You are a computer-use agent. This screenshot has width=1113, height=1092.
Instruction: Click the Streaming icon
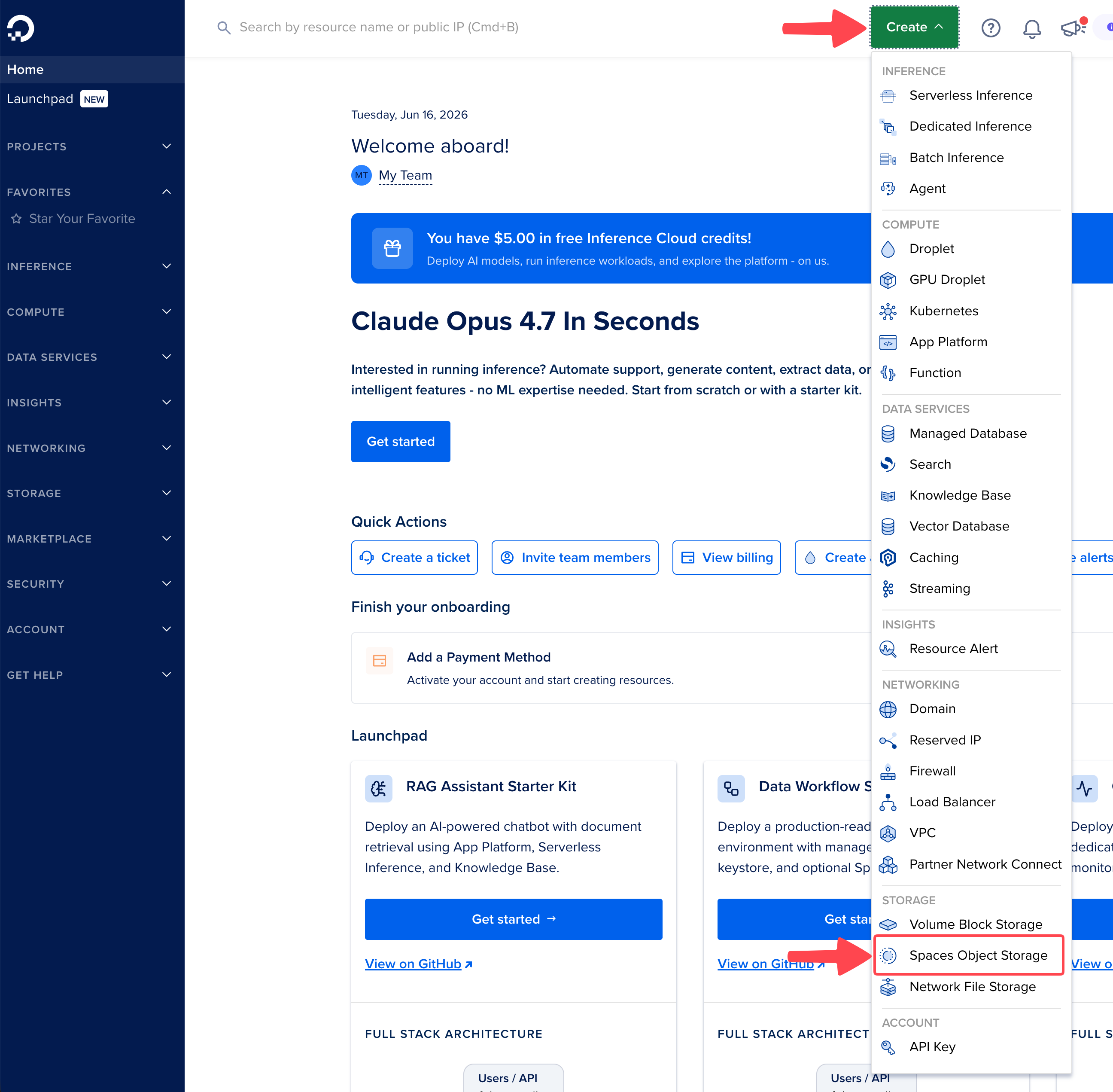[888, 589]
